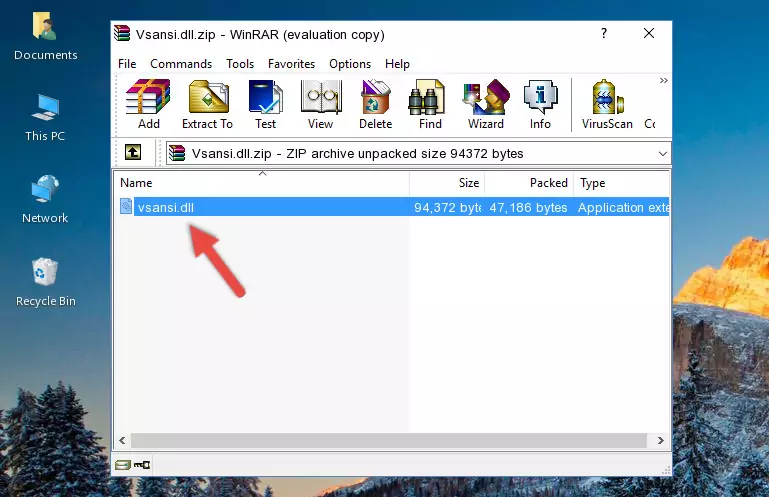This screenshot has height=497, width=769.
Task: Close the WinRAR window
Action: click(x=649, y=33)
